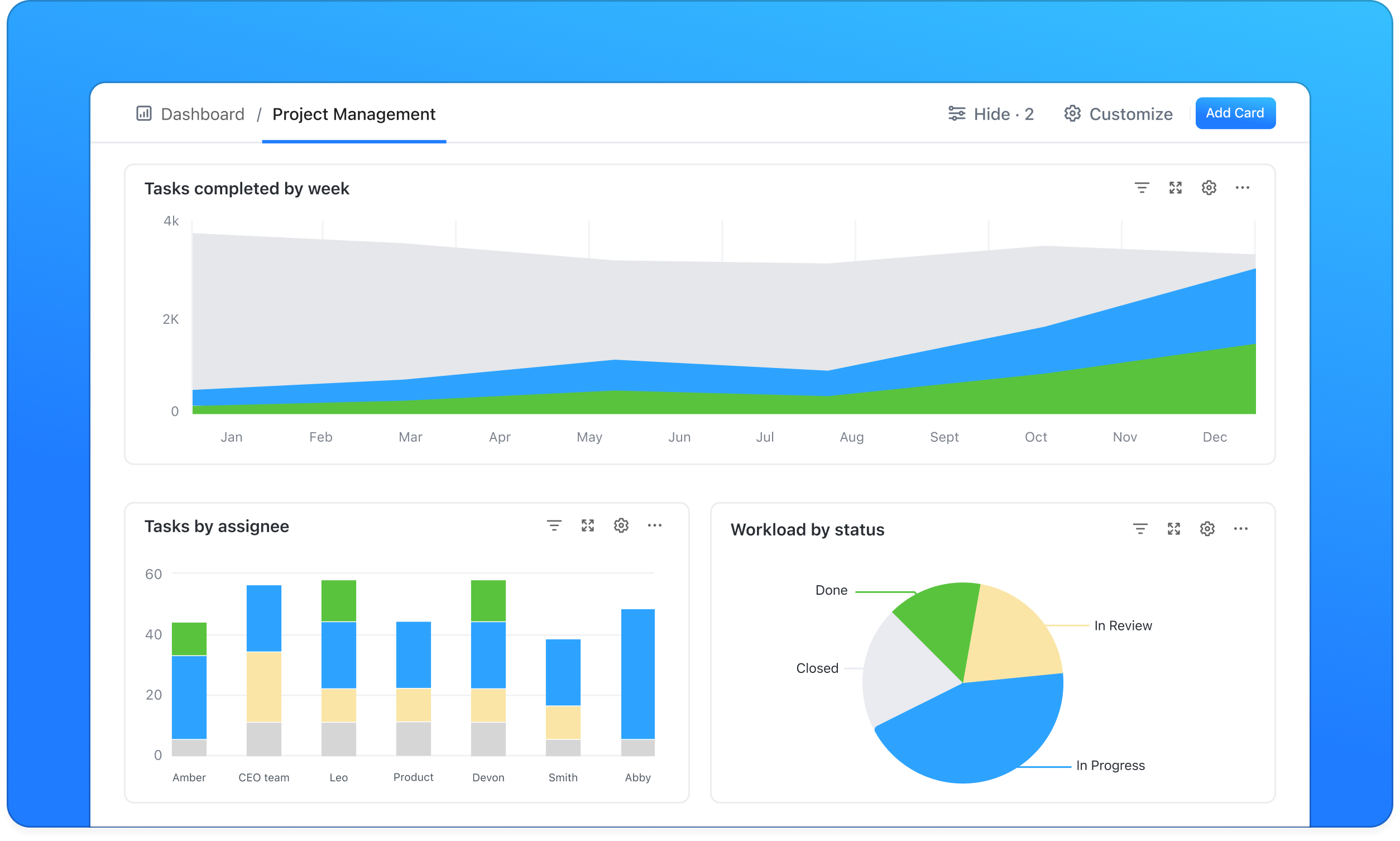Filter the Workload by status card
Screen dimensions: 1400x841
[x=1139, y=529]
